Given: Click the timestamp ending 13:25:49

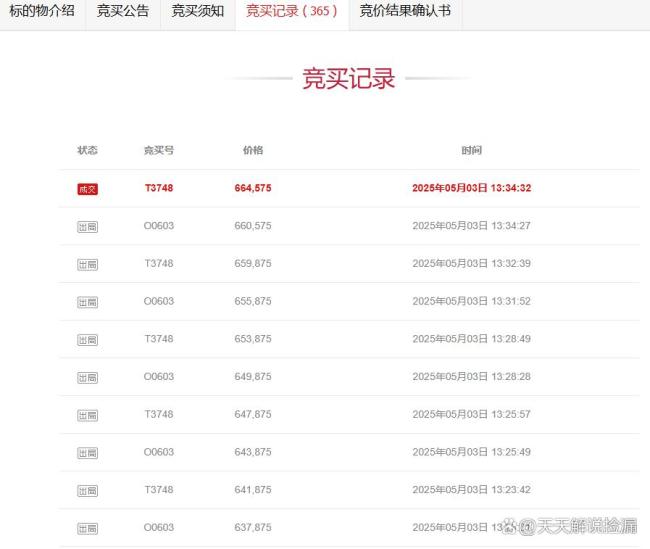Looking at the screenshot, I should click(x=472, y=452).
